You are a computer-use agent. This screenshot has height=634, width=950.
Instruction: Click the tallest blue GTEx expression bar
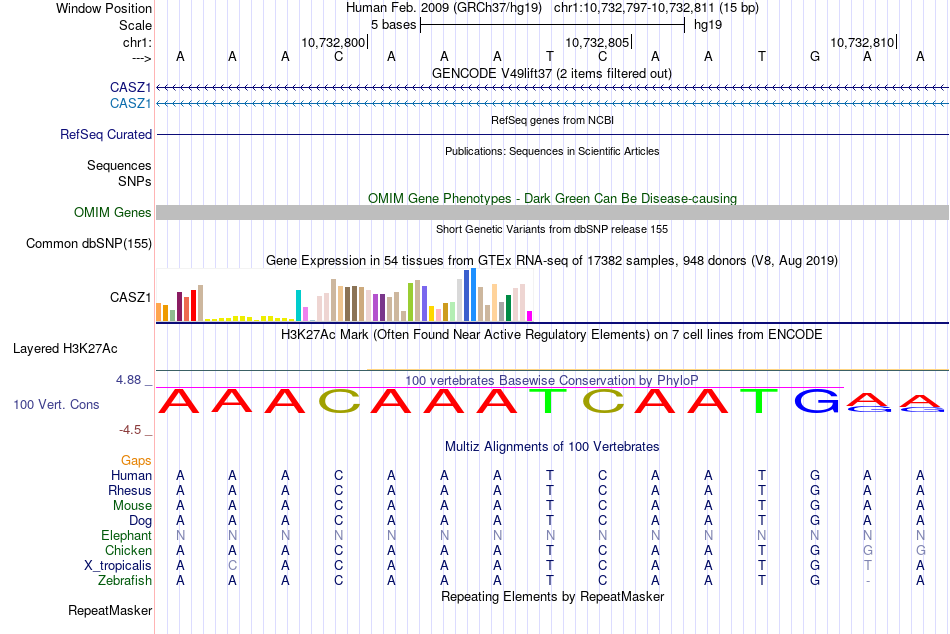click(473, 295)
